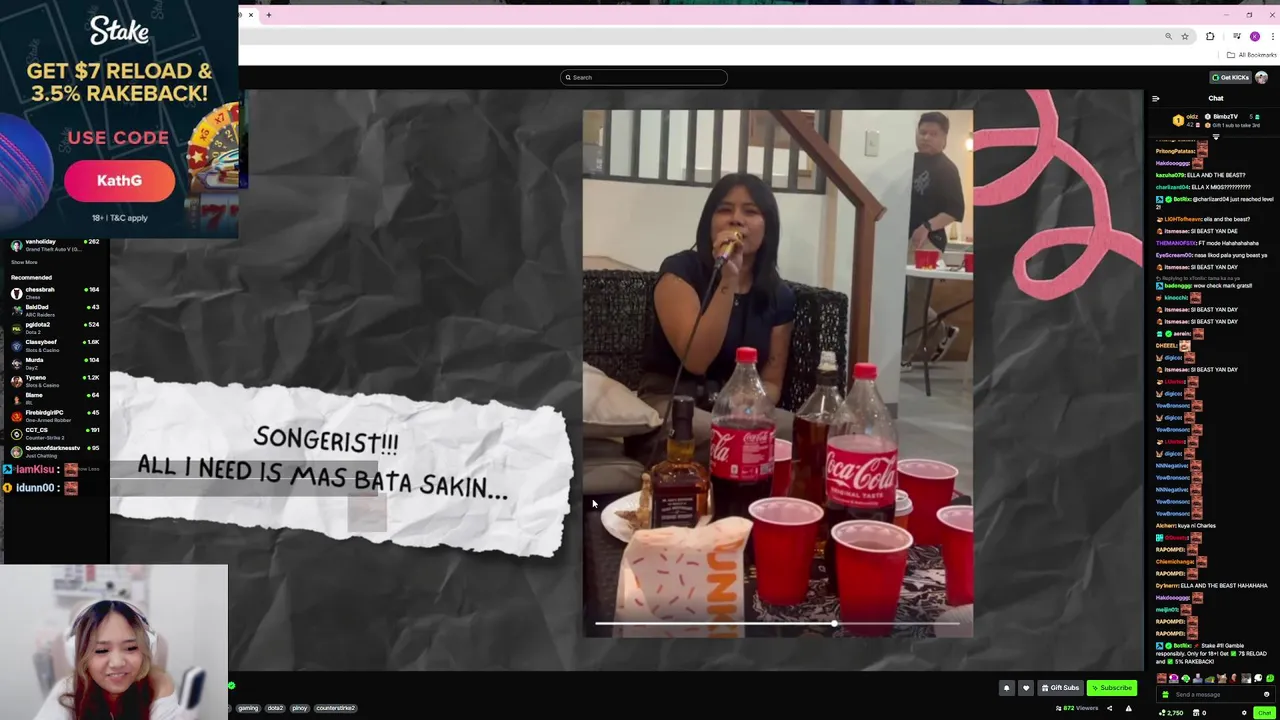Open the BaldDad recommended channel
Viewport: 1280px width, 720px height.
(x=56, y=310)
